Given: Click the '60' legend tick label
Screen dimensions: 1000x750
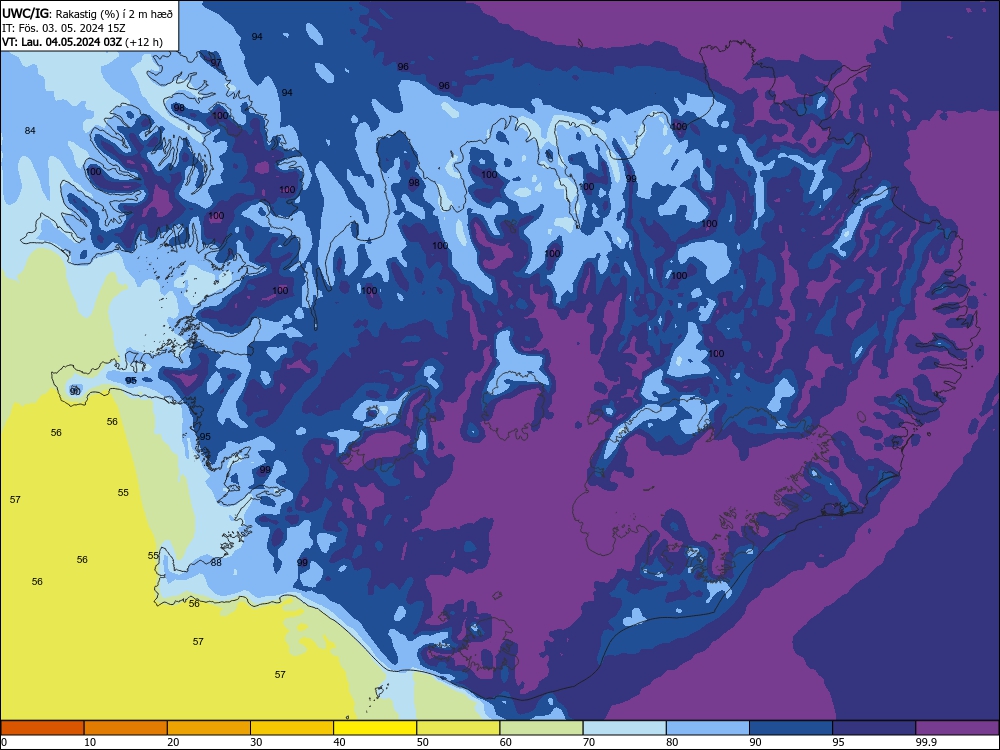Looking at the screenshot, I should click(x=506, y=742).
